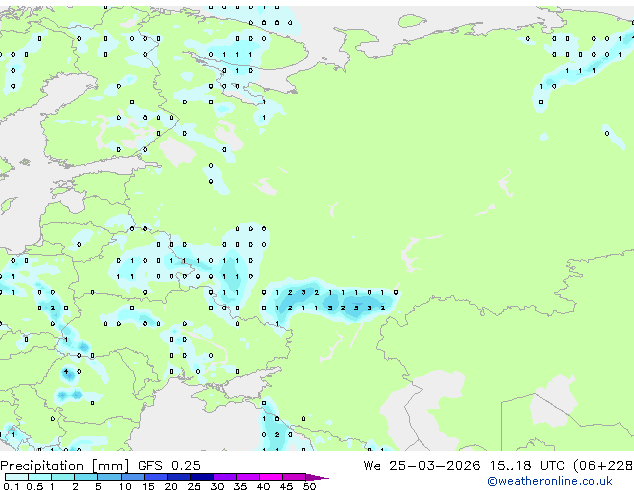Select the 5 to 10 mm legend swatch
Viewport: 634px width, 490px height.
point(109,477)
